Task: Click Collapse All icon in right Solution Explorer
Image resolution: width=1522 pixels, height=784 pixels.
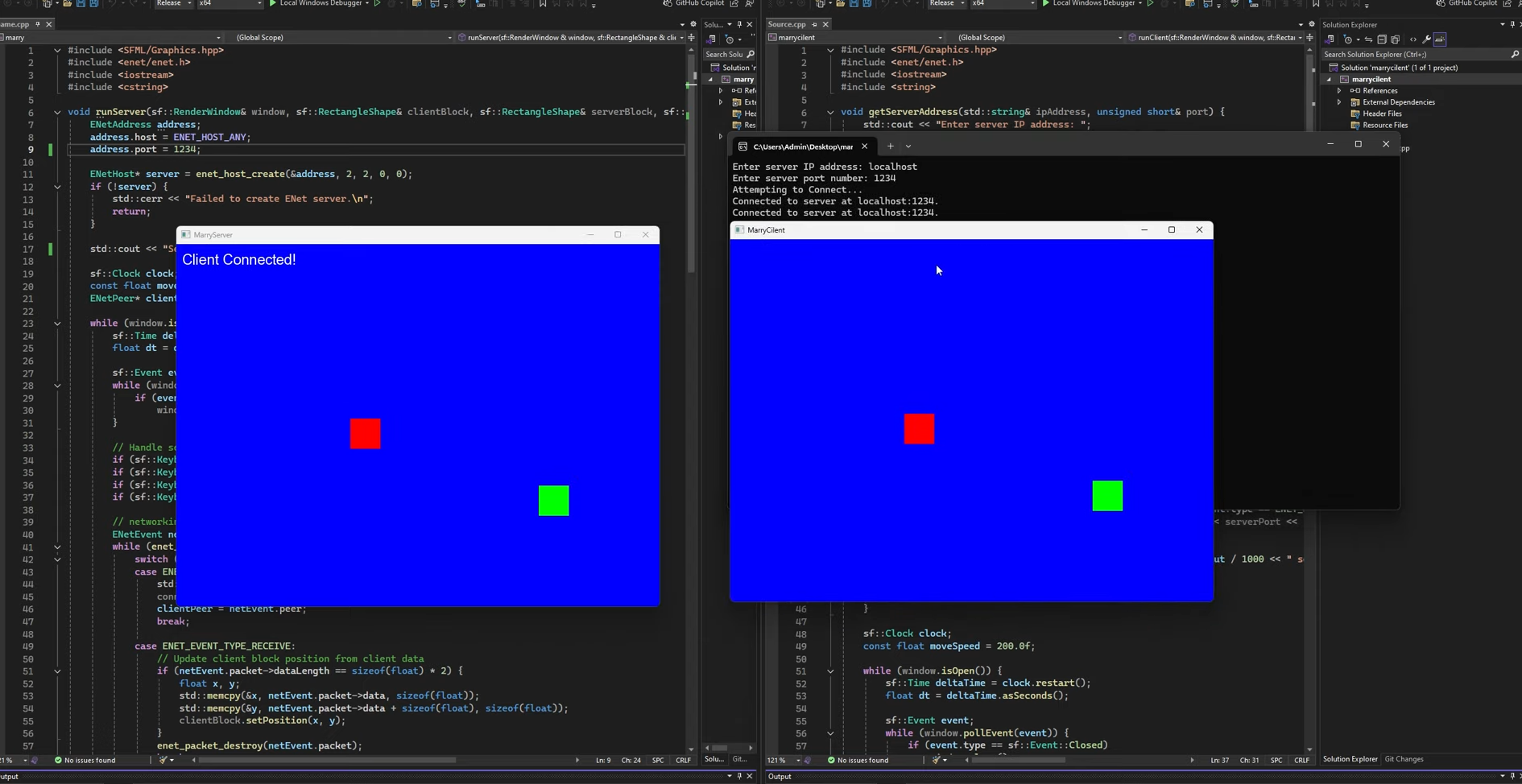Action: pos(1382,39)
